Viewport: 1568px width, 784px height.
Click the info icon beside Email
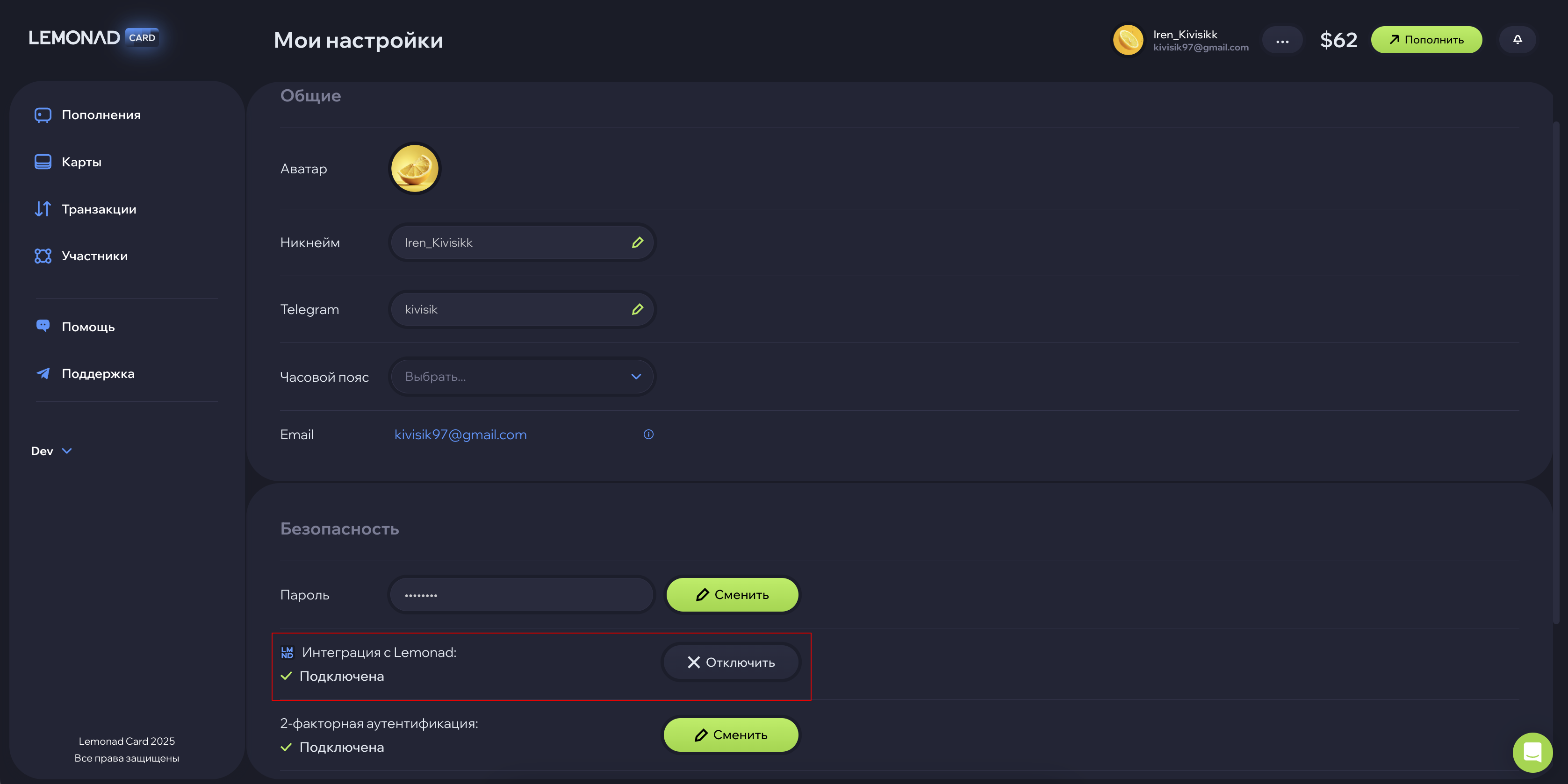click(648, 434)
